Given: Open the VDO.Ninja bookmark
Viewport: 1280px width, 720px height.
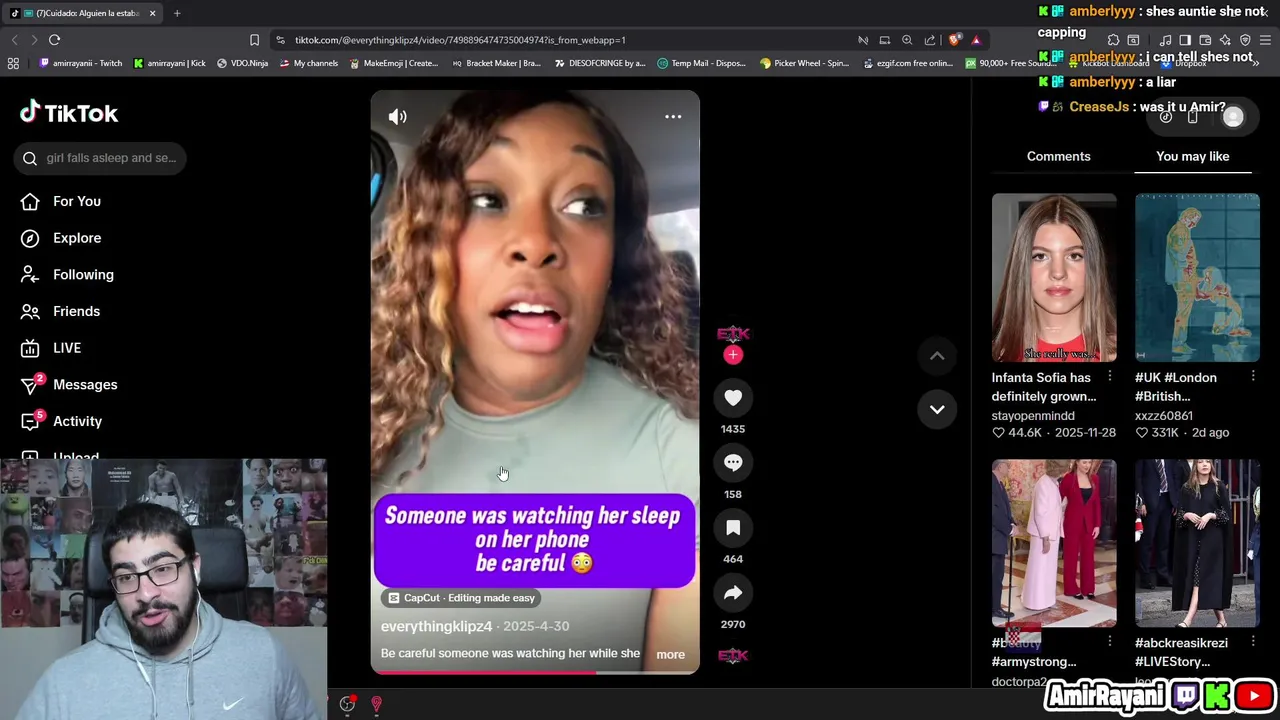Looking at the screenshot, I should tap(242, 63).
